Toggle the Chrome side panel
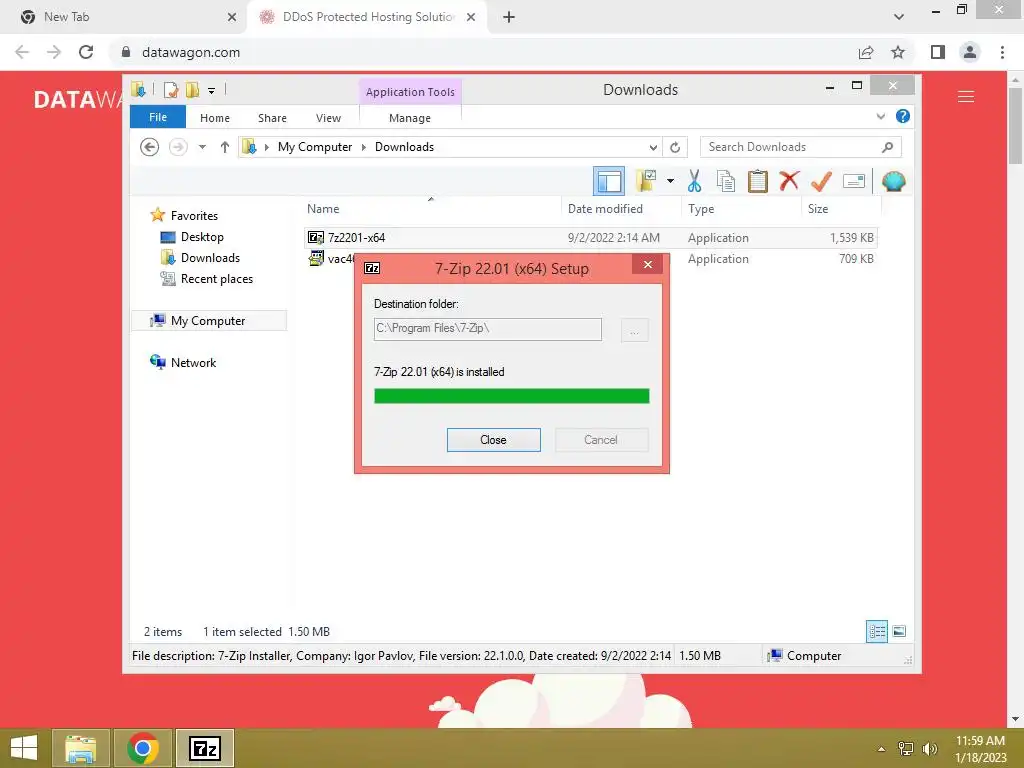 [938, 52]
